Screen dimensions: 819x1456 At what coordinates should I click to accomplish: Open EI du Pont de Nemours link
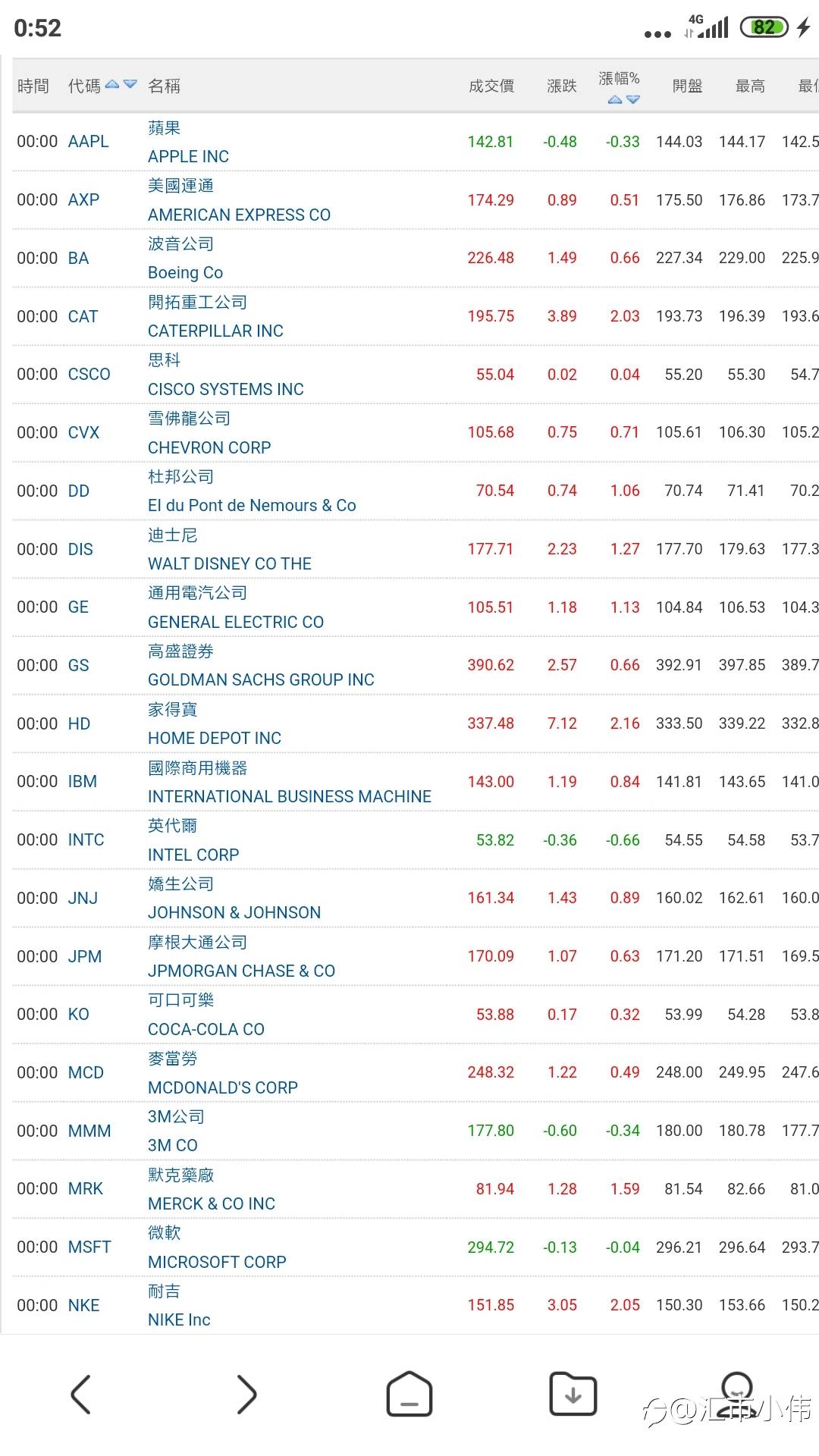(x=252, y=506)
